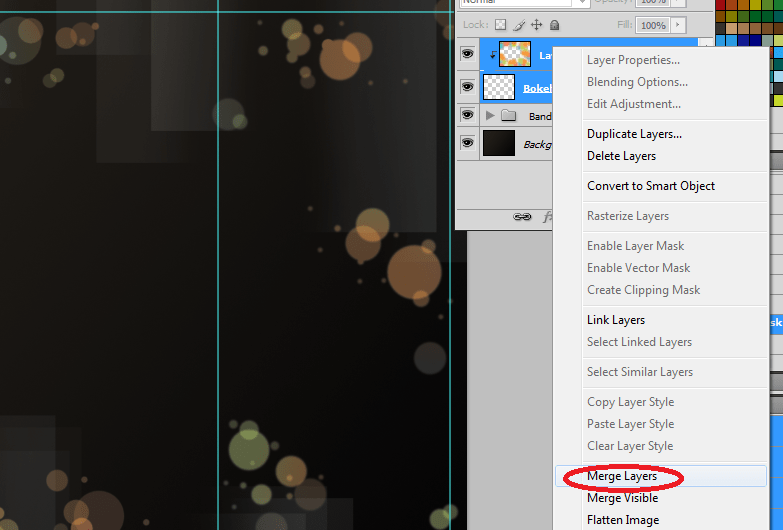
Task: Toggle visibility of the Band group
Action: (467, 115)
